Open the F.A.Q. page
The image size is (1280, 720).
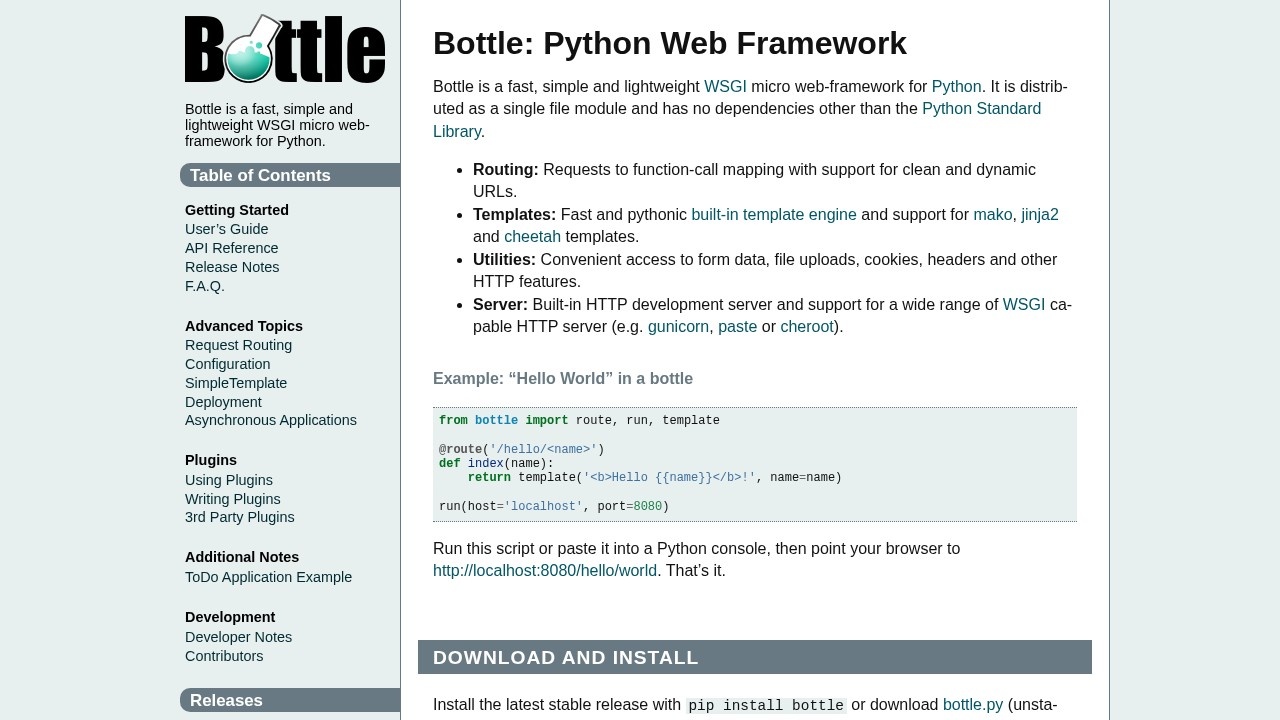click(x=205, y=286)
